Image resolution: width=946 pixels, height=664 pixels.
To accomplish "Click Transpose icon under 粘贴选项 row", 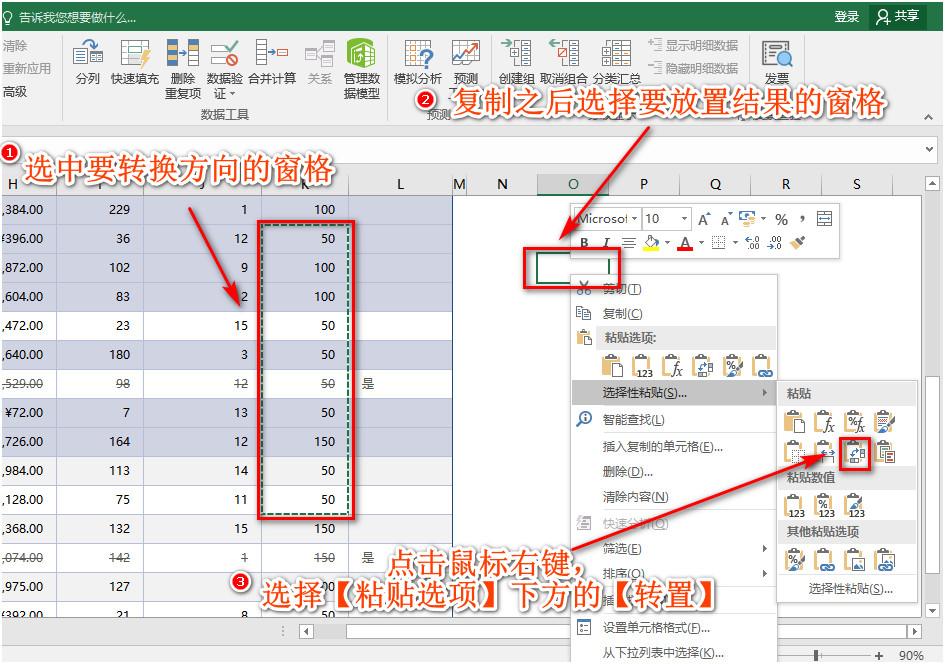I will click(702, 366).
